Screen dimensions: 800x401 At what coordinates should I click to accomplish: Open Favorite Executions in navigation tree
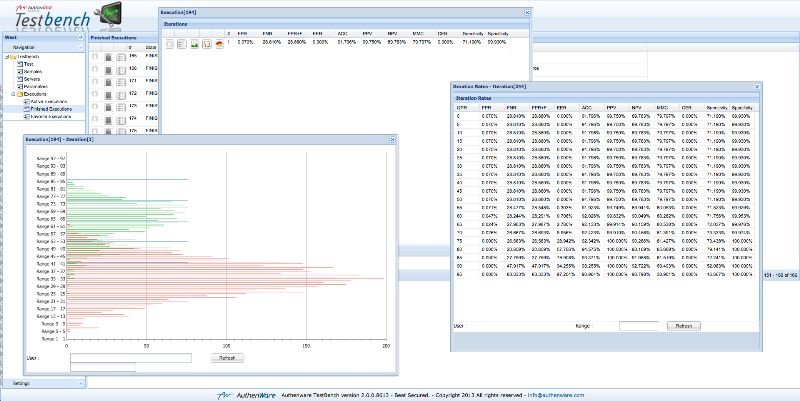click(x=51, y=116)
